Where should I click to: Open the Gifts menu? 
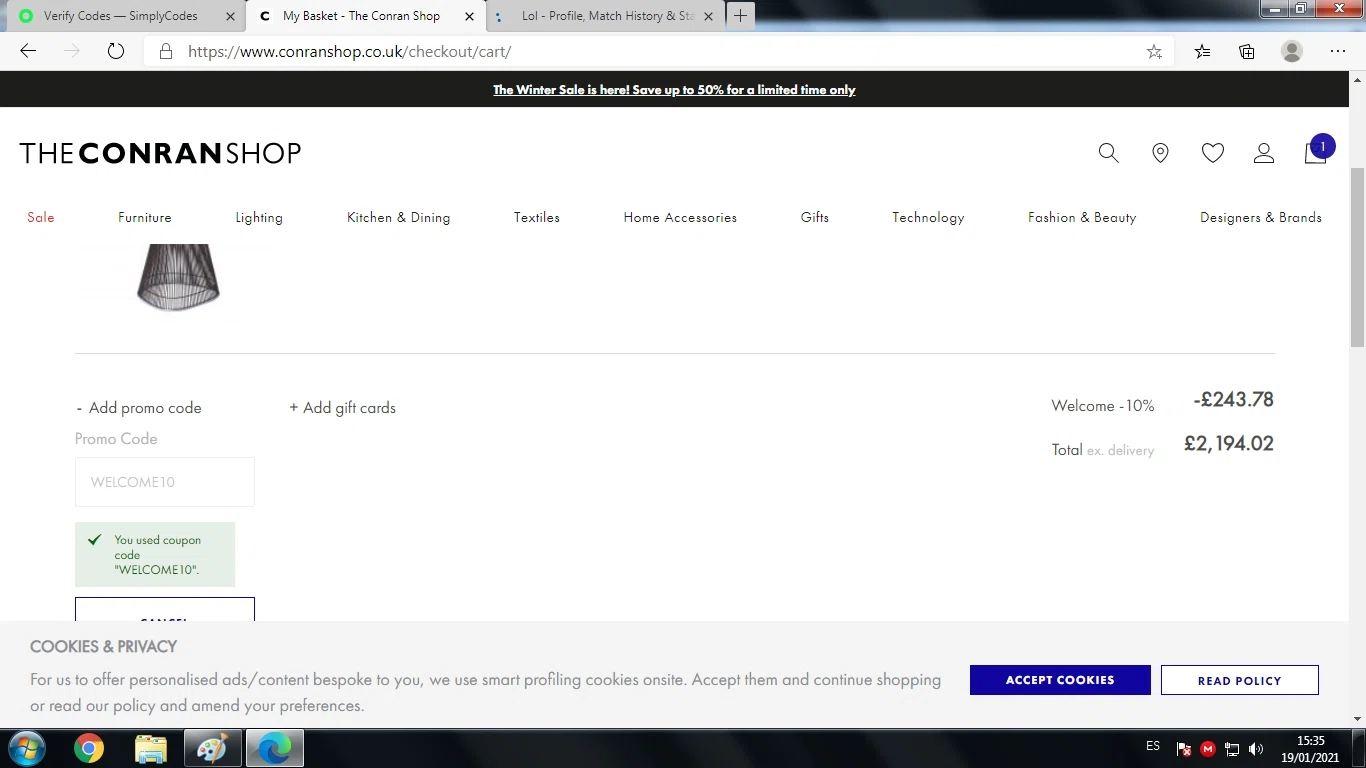[815, 217]
